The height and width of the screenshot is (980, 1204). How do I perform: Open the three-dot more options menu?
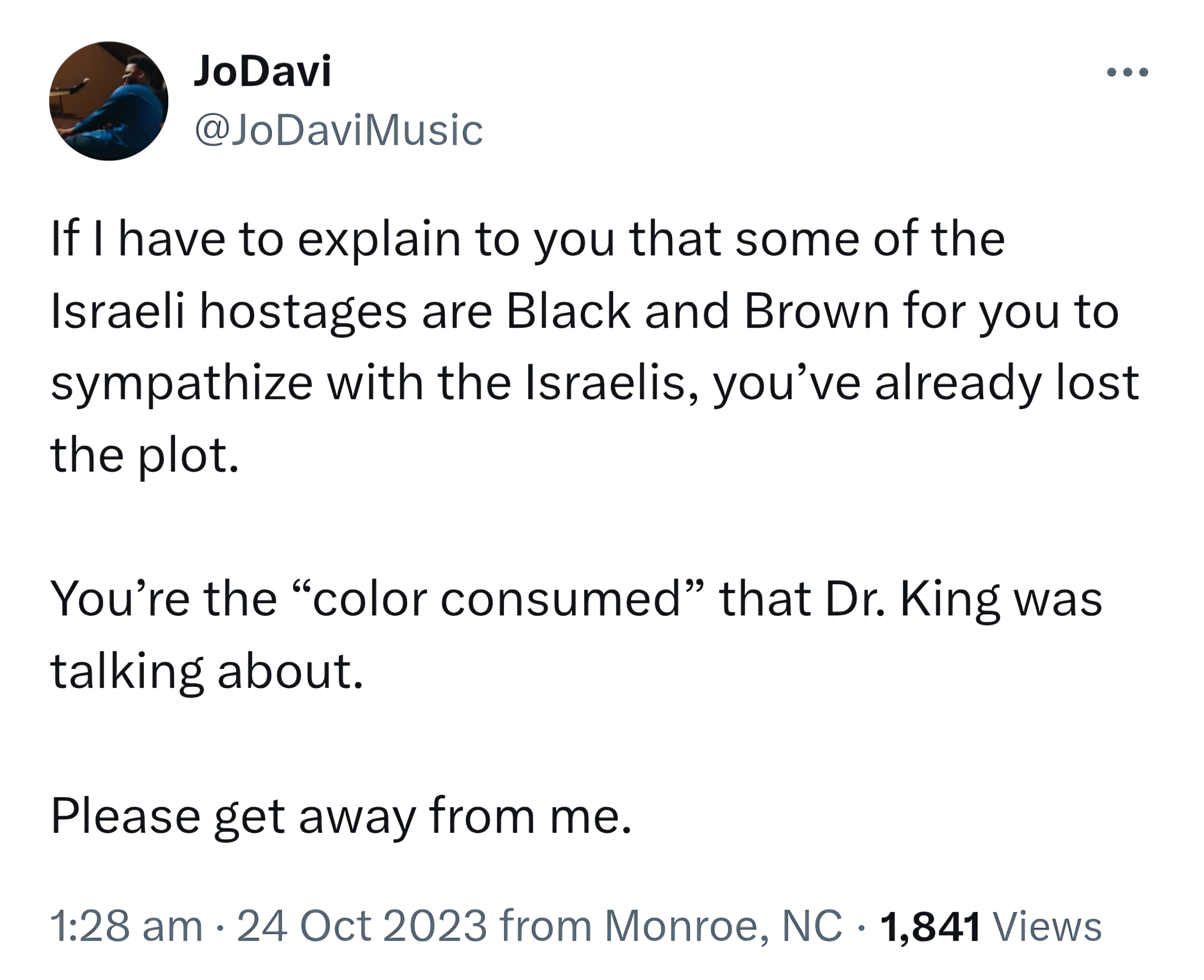(x=1127, y=72)
